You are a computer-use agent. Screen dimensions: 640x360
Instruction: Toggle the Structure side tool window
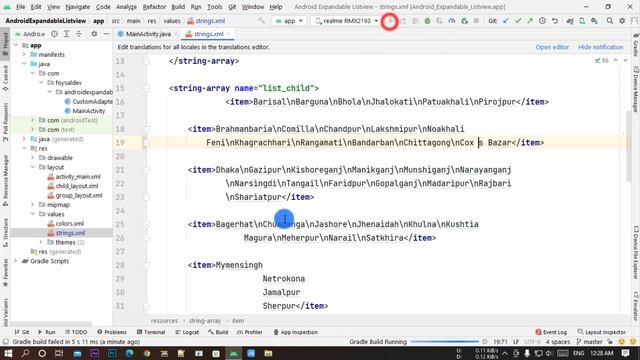click(x=5, y=233)
